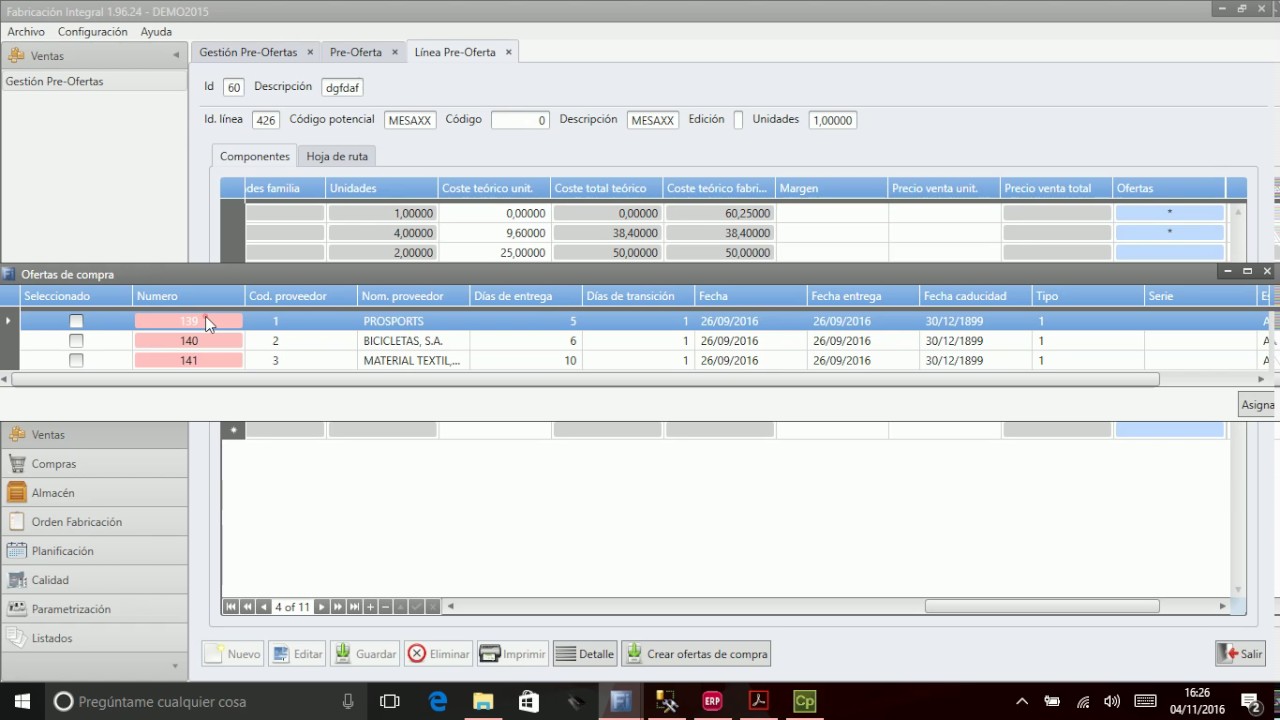Go to last record in navigator
The image size is (1280, 720).
click(x=354, y=607)
